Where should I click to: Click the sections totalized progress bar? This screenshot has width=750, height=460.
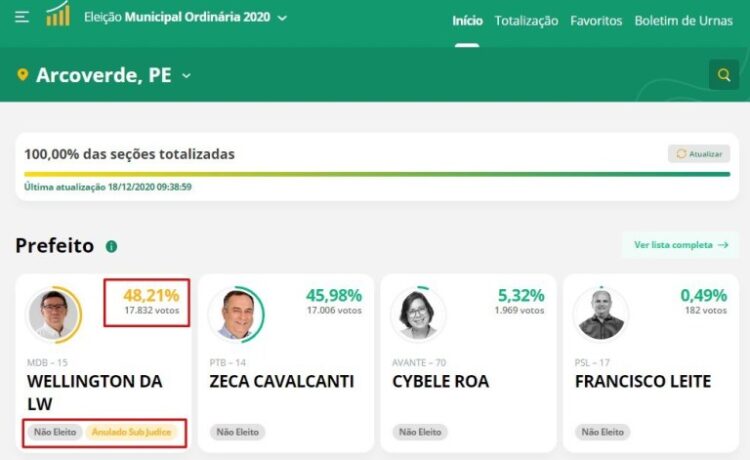click(x=377, y=174)
